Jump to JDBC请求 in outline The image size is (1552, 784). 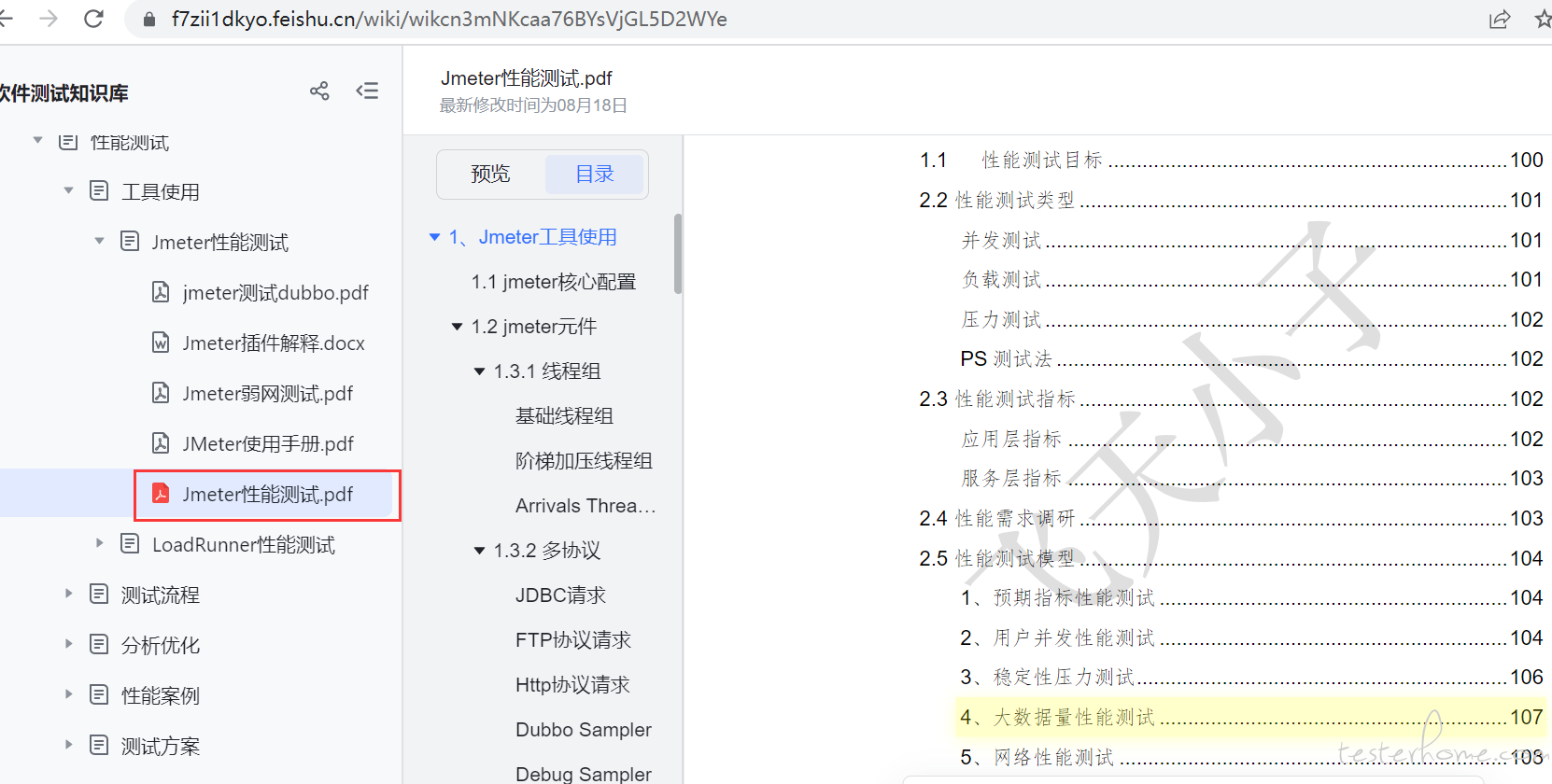560,595
